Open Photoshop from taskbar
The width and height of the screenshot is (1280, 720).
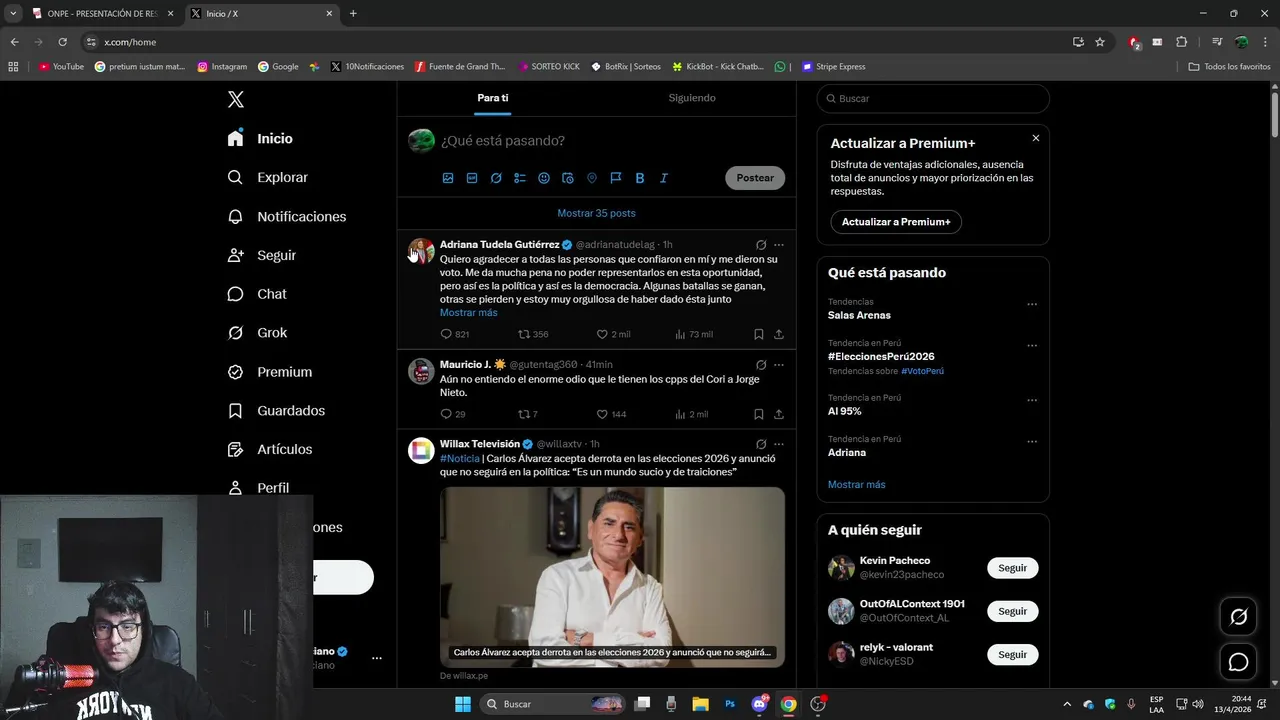pyautogui.click(x=730, y=704)
